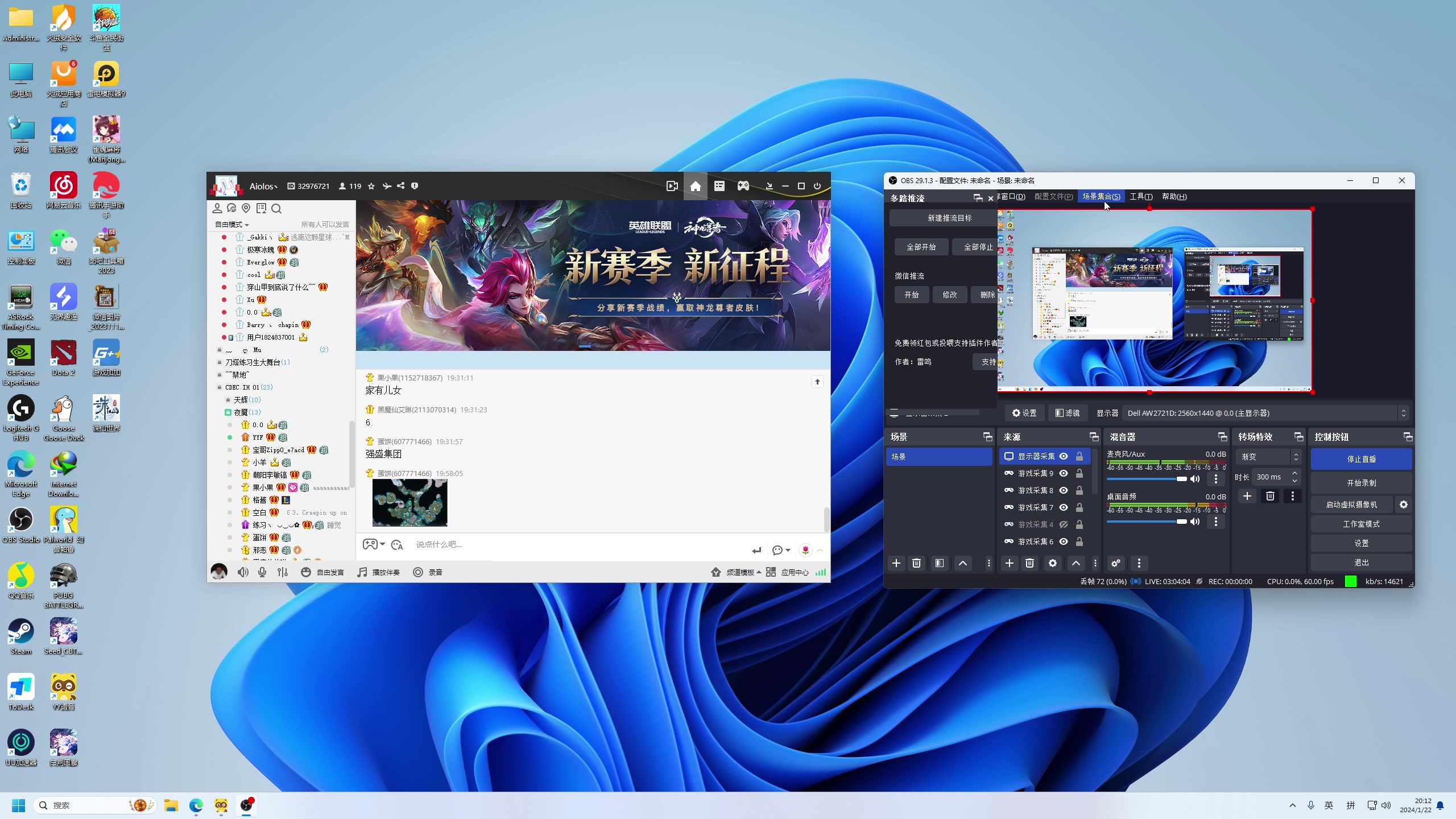Open the 场景集合(S) menu
The height and width of the screenshot is (819, 1456).
[x=1101, y=196]
